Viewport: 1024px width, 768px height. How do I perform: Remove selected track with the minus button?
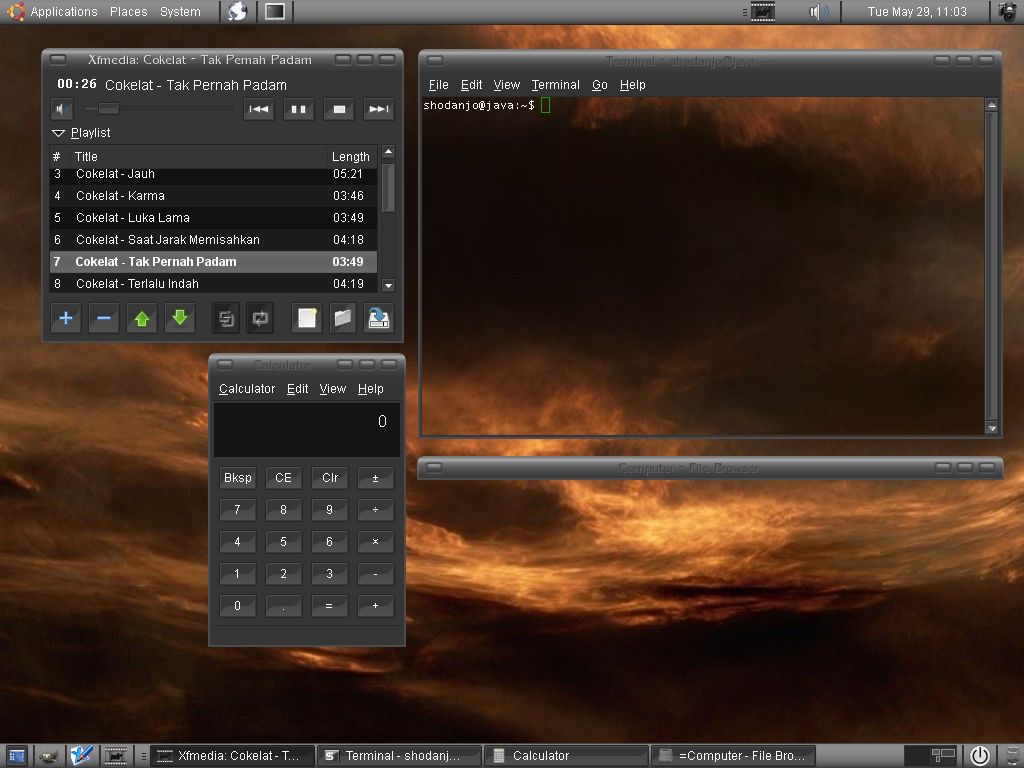(103, 318)
